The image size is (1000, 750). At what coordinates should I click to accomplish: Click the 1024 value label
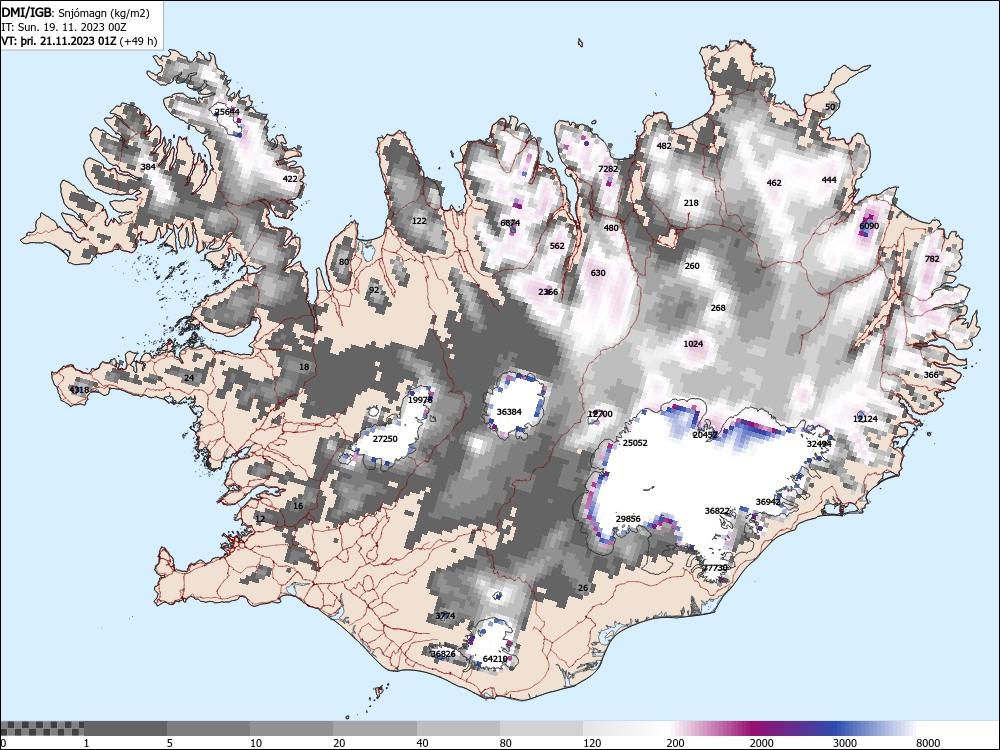tap(693, 344)
